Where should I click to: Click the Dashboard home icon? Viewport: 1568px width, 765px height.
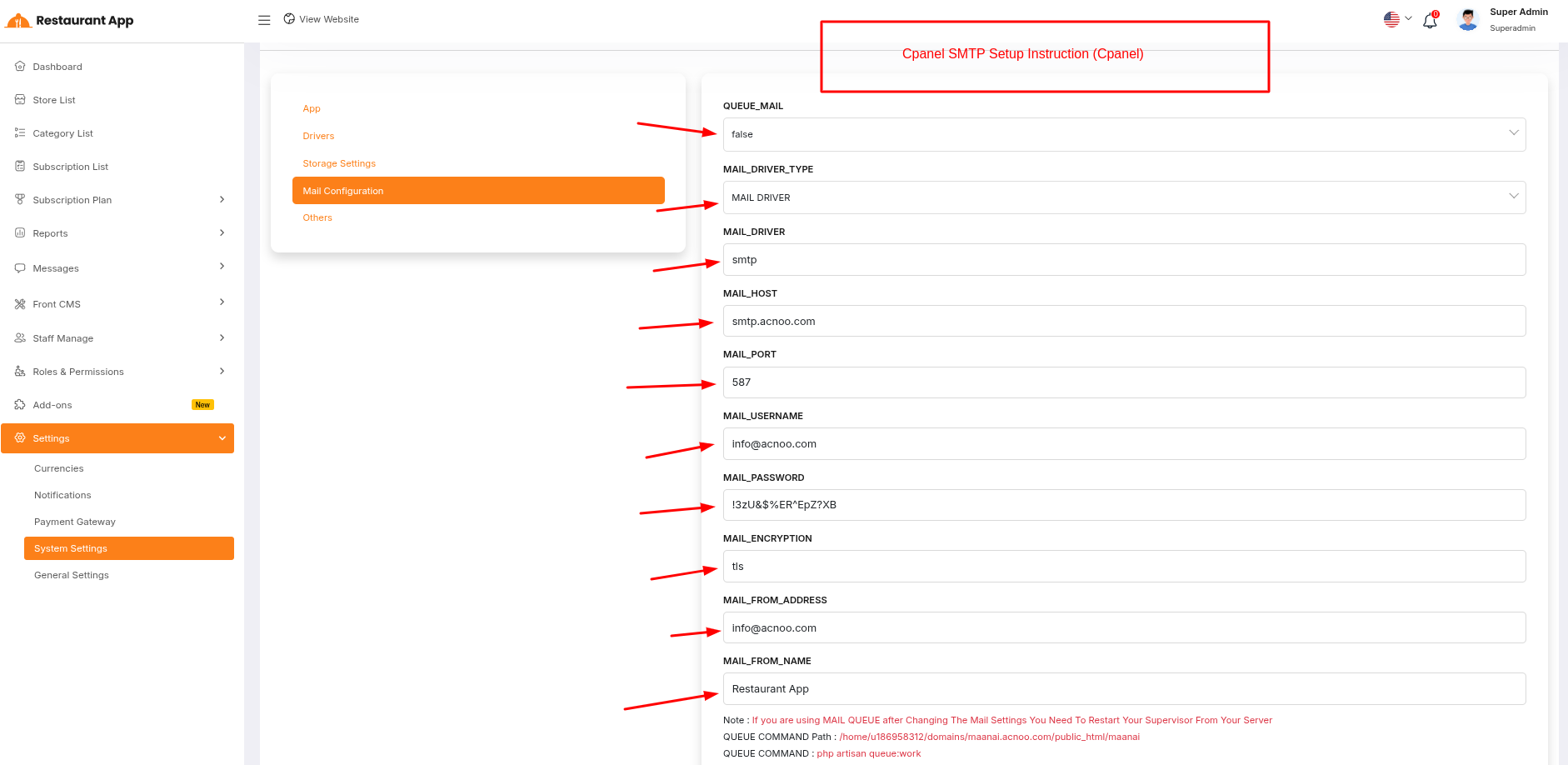pos(20,67)
